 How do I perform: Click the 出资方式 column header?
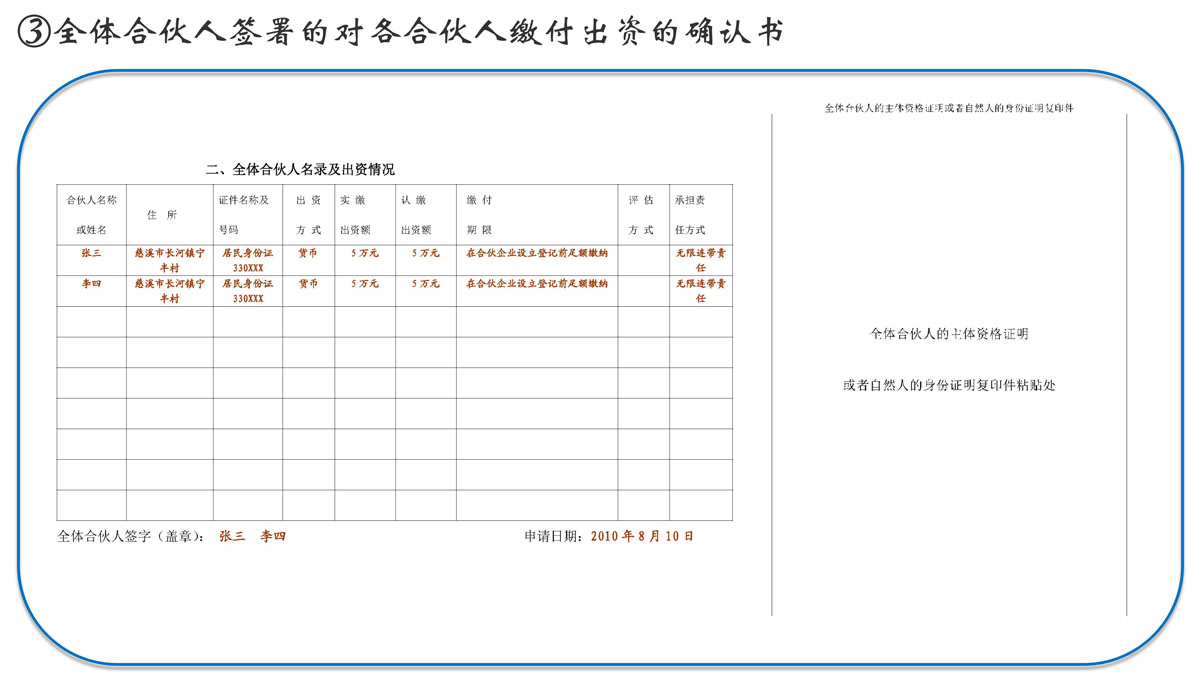[308, 214]
